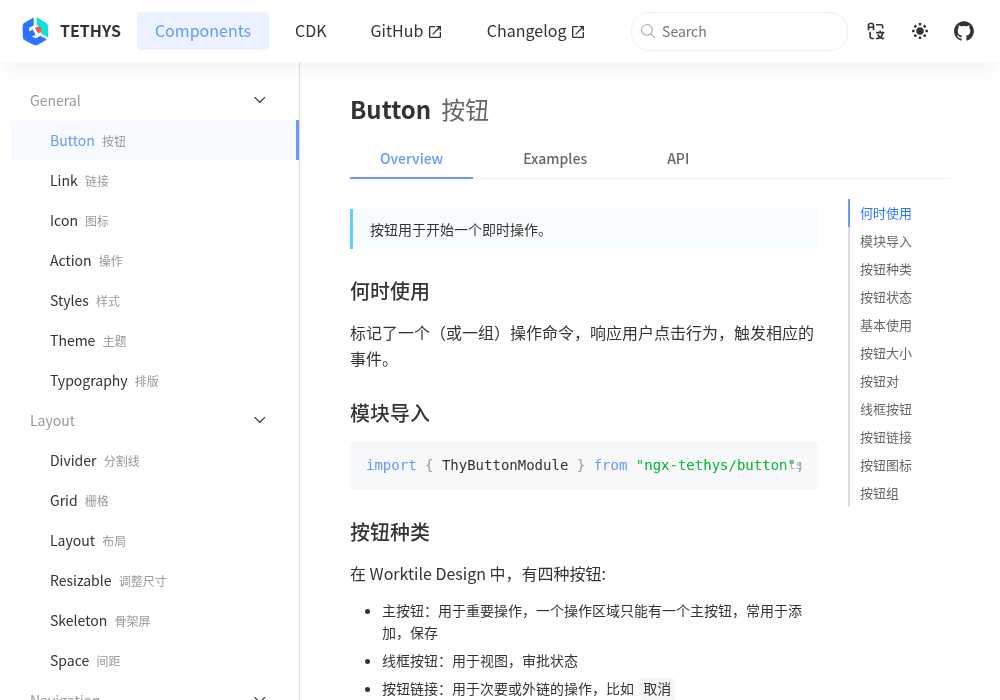Click the external-link icon next to GitHub

[435, 32]
